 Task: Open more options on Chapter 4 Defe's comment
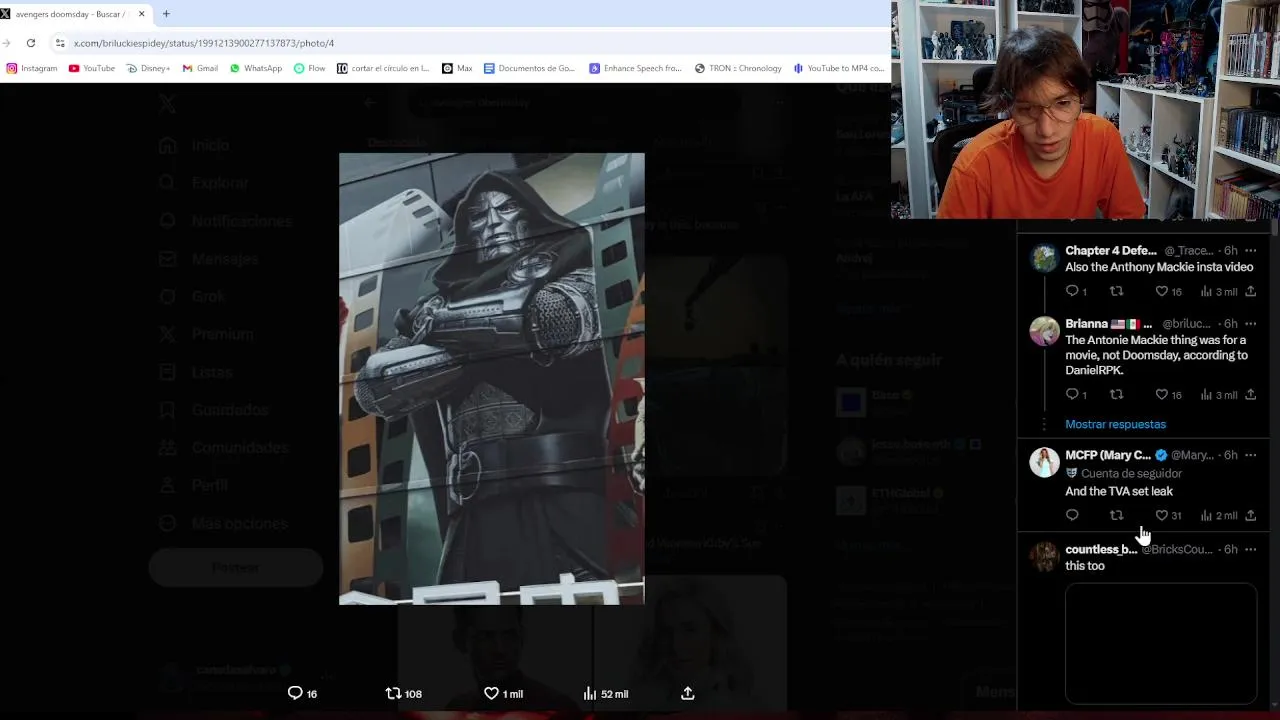(1251, 251)
